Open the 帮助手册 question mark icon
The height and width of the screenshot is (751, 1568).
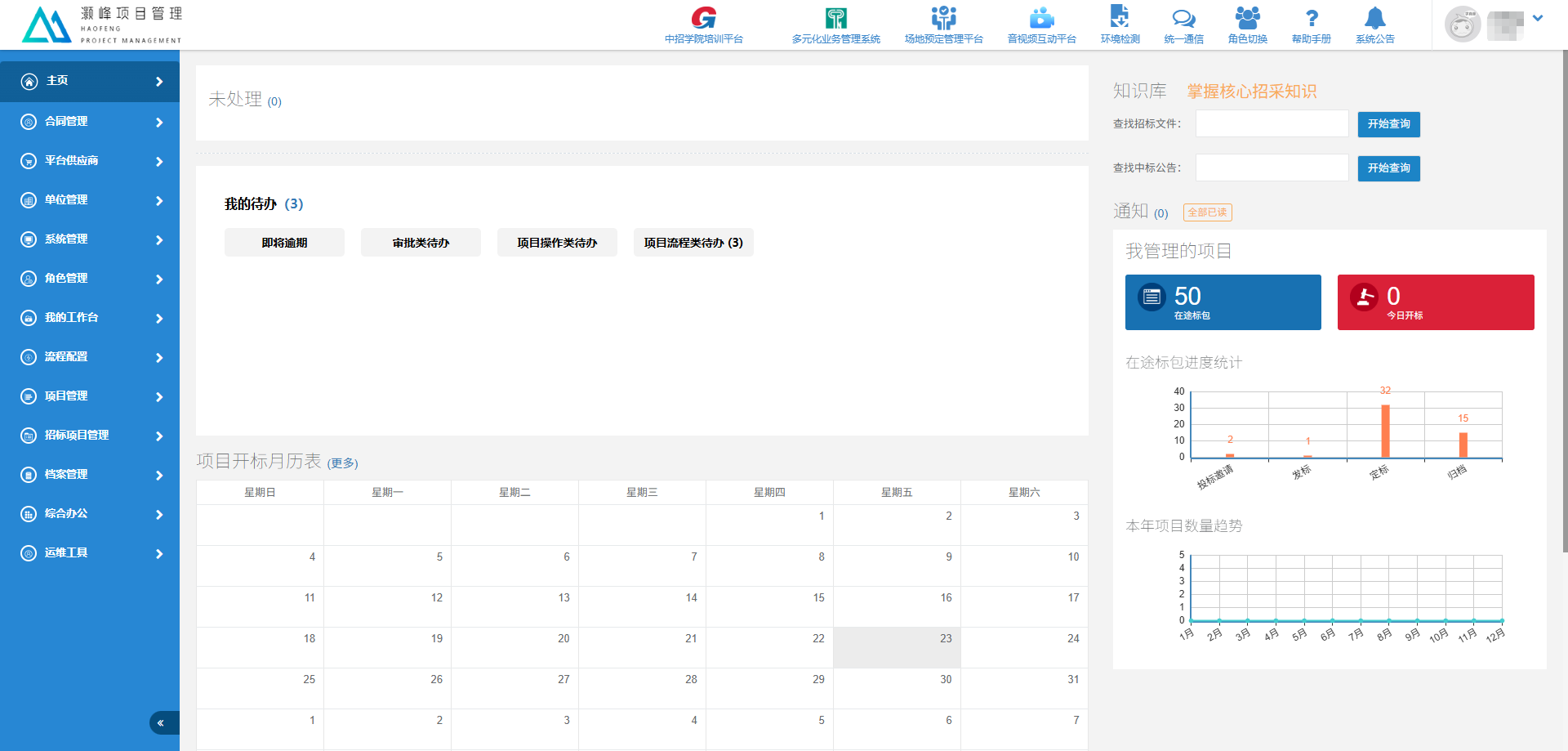coord(1311,18)
